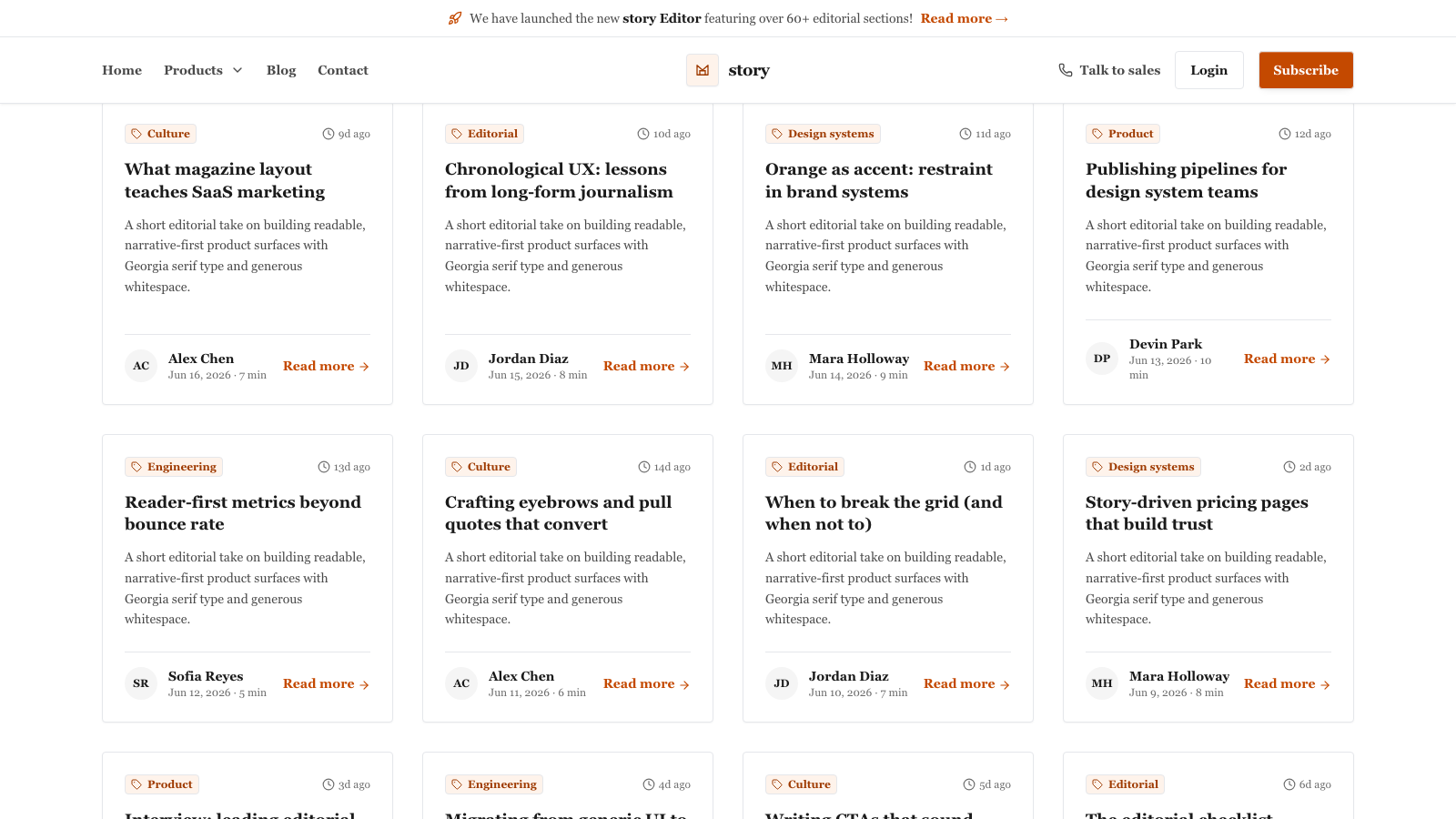The height and width of the screenshot is (819, 1456).
Task: Click the Subscribe button
Action: [1306, 70]
